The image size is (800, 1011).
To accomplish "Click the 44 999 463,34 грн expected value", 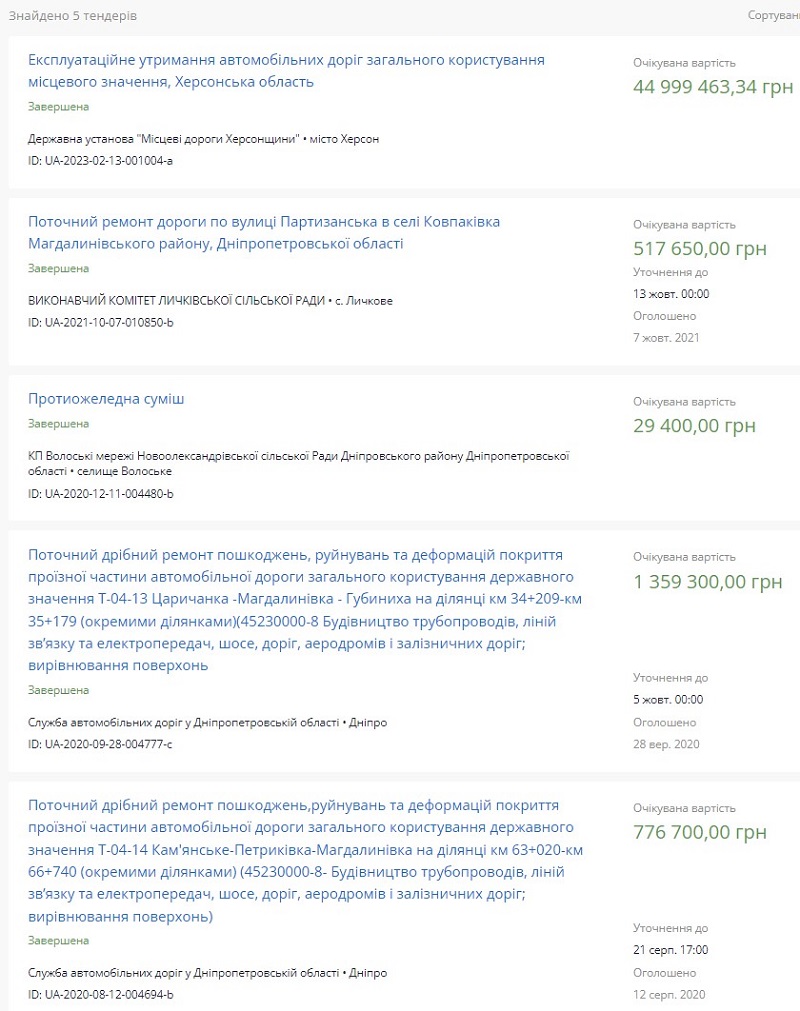I will (x=713, y=87).
